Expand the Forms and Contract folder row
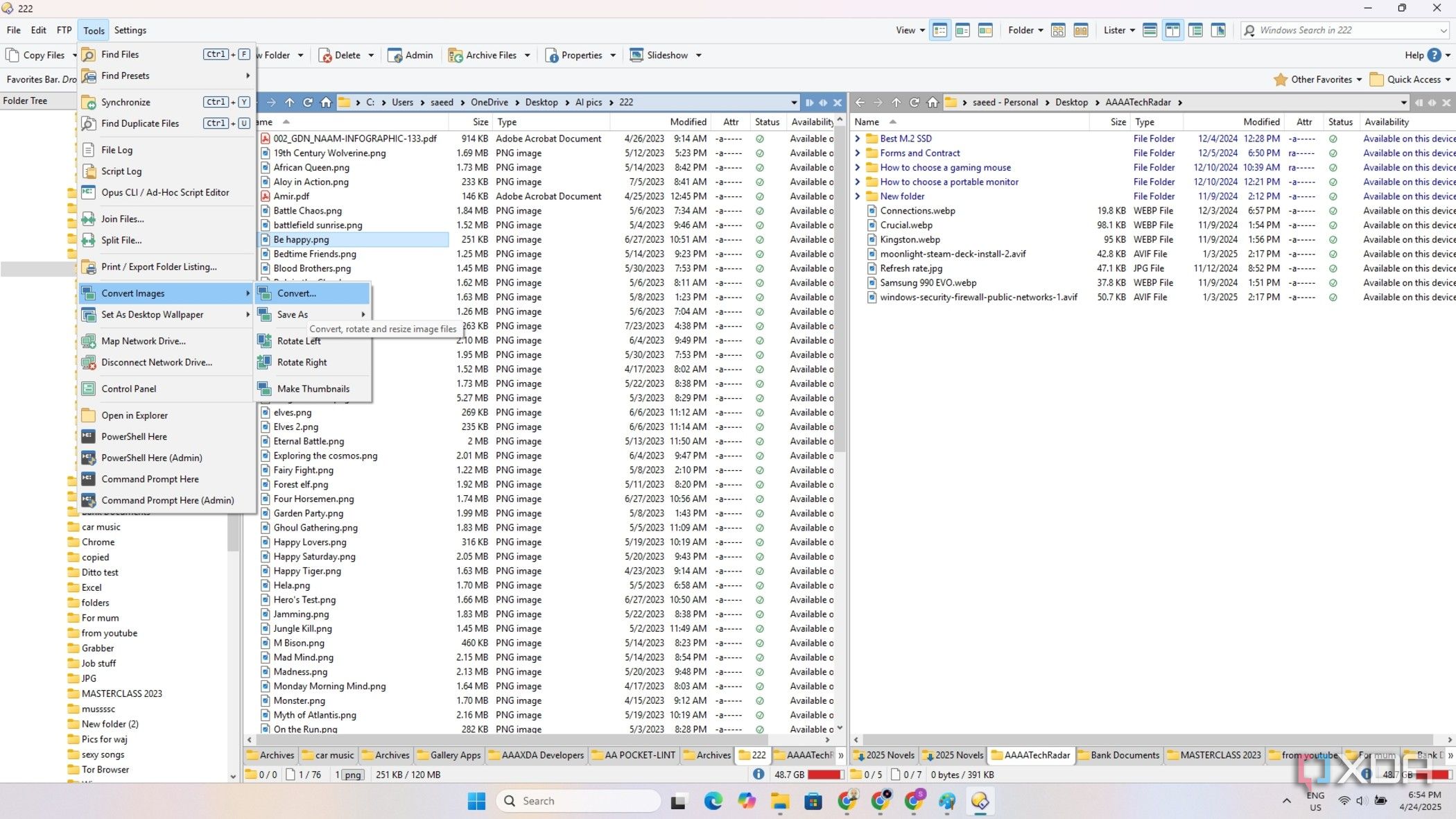The width and height of the screenshot is (1456, 819). [x=858, y=153]
